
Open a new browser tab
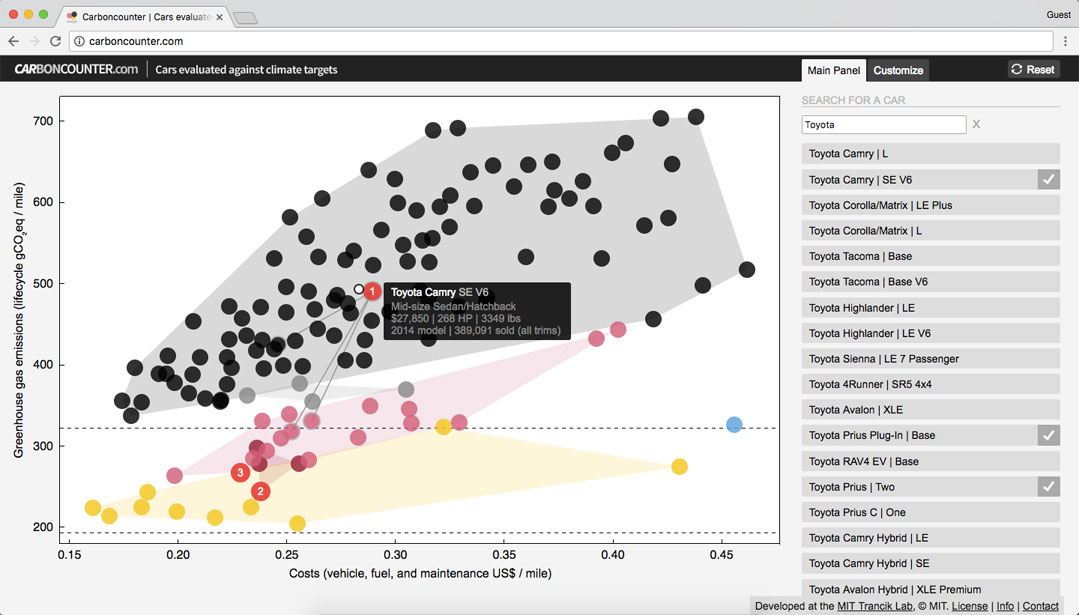click(245, 18)
